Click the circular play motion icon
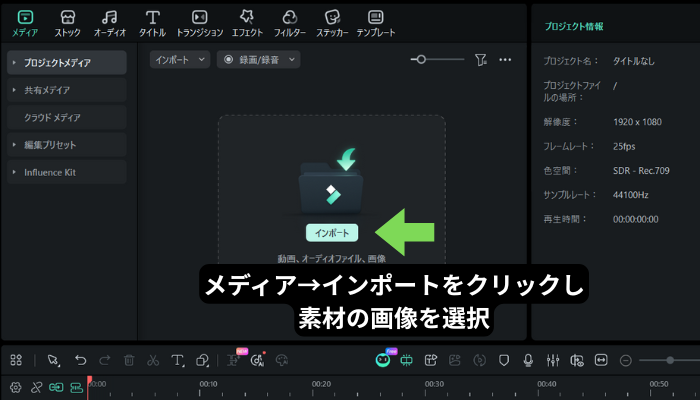 479,360
